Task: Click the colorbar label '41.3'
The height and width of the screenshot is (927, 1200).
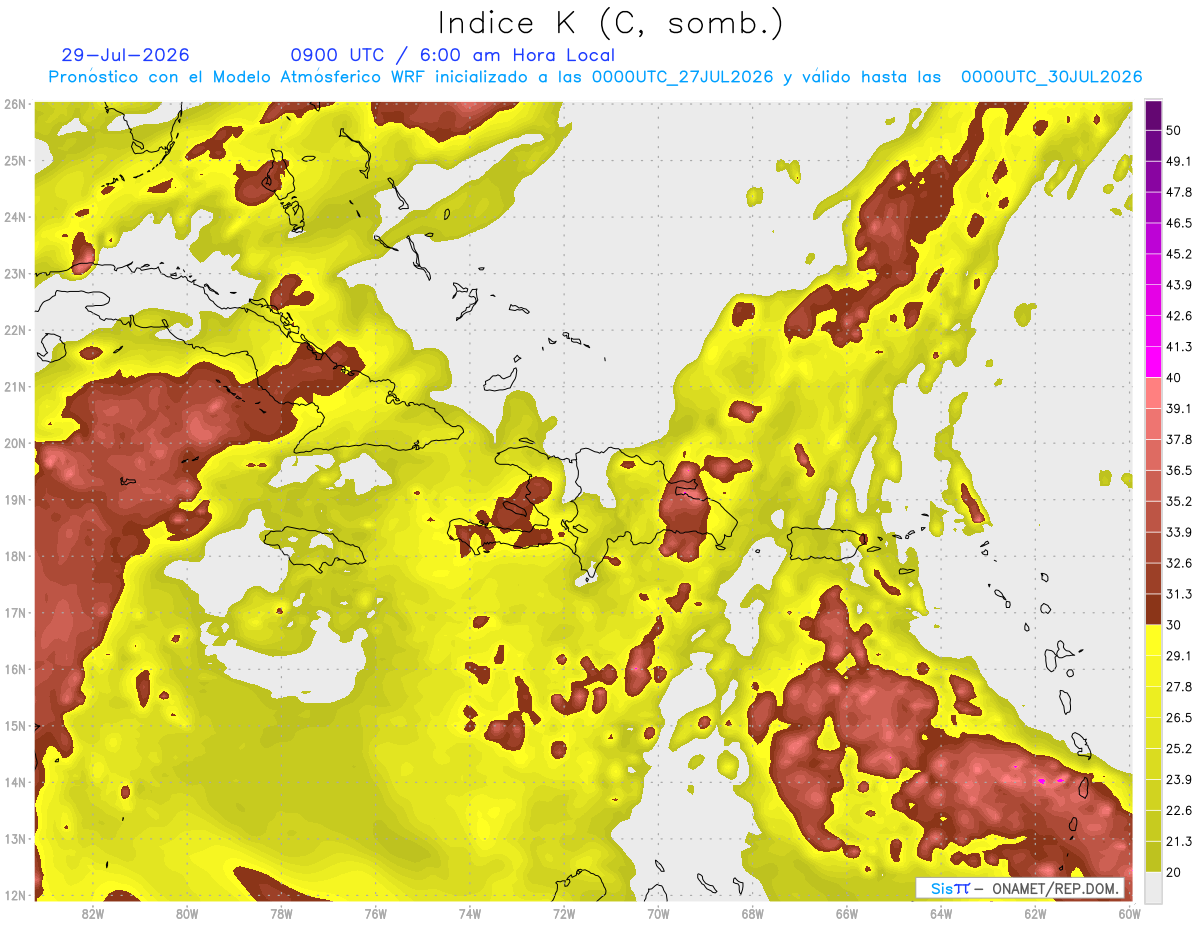Action: [1179, 347]
